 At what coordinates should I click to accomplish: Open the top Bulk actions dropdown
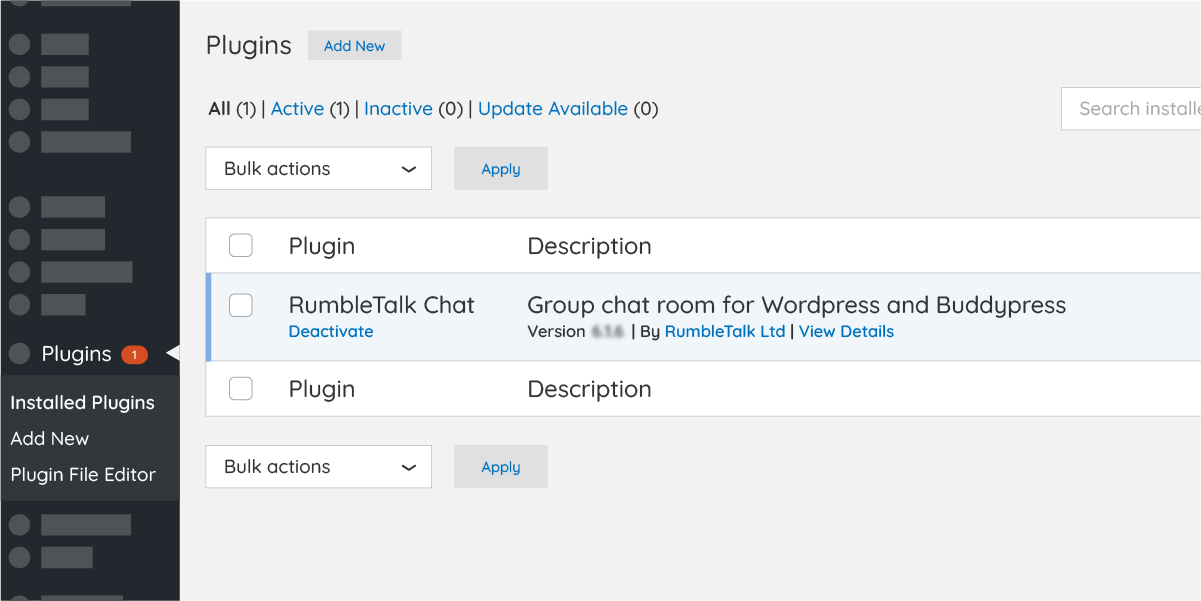pos(318,168)
